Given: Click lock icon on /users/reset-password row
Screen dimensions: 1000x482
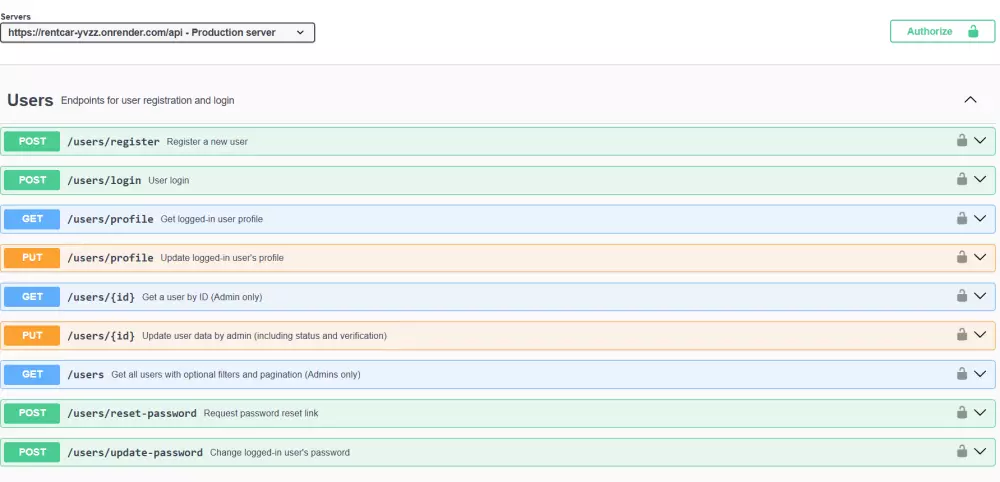Looking at the screenshot, I should pos(961,412).
